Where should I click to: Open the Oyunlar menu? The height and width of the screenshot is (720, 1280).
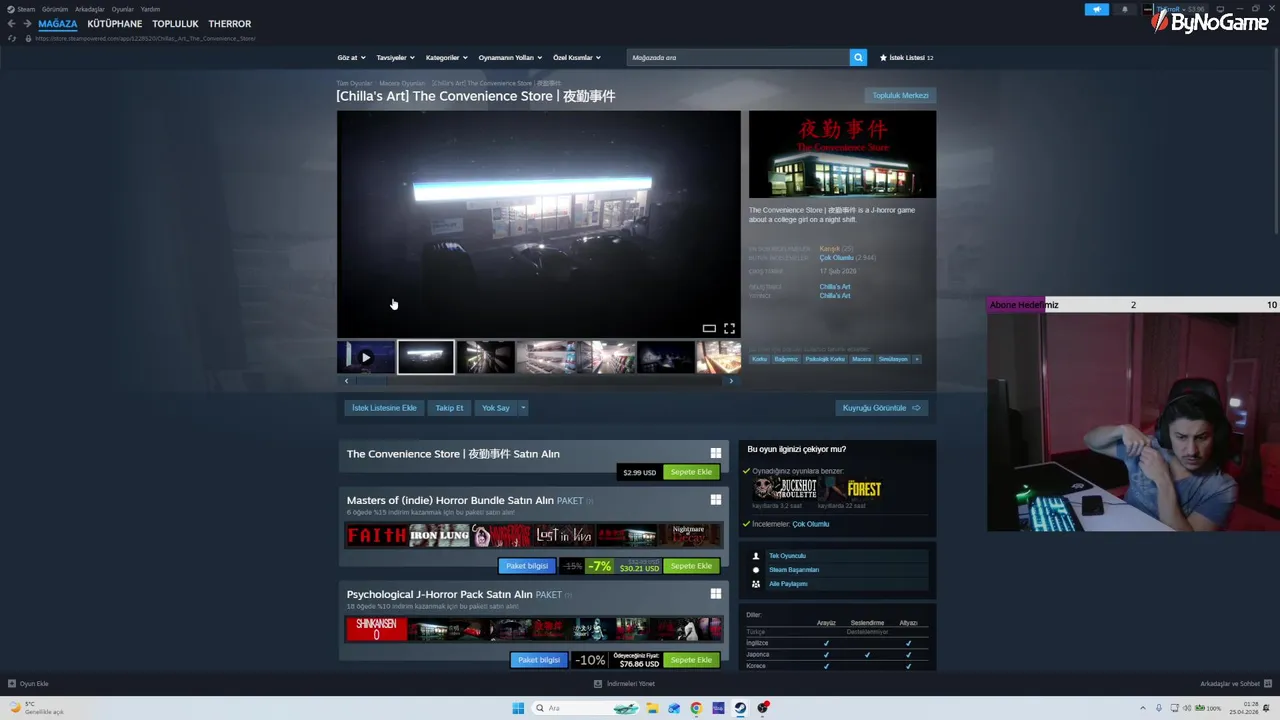pos(123,9)
